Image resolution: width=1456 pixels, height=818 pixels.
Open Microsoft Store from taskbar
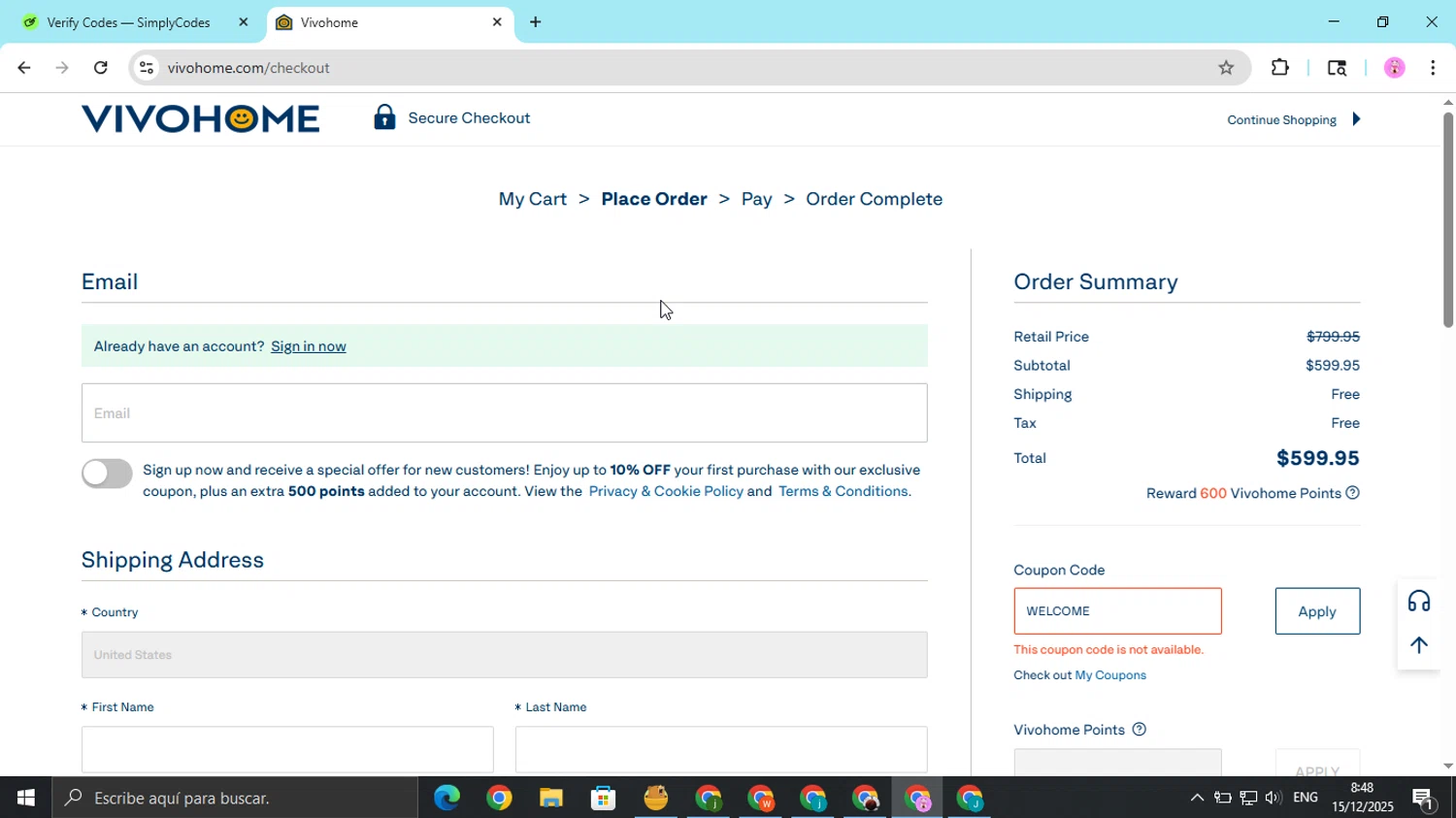pyautogui.click(x=604, y=798)
